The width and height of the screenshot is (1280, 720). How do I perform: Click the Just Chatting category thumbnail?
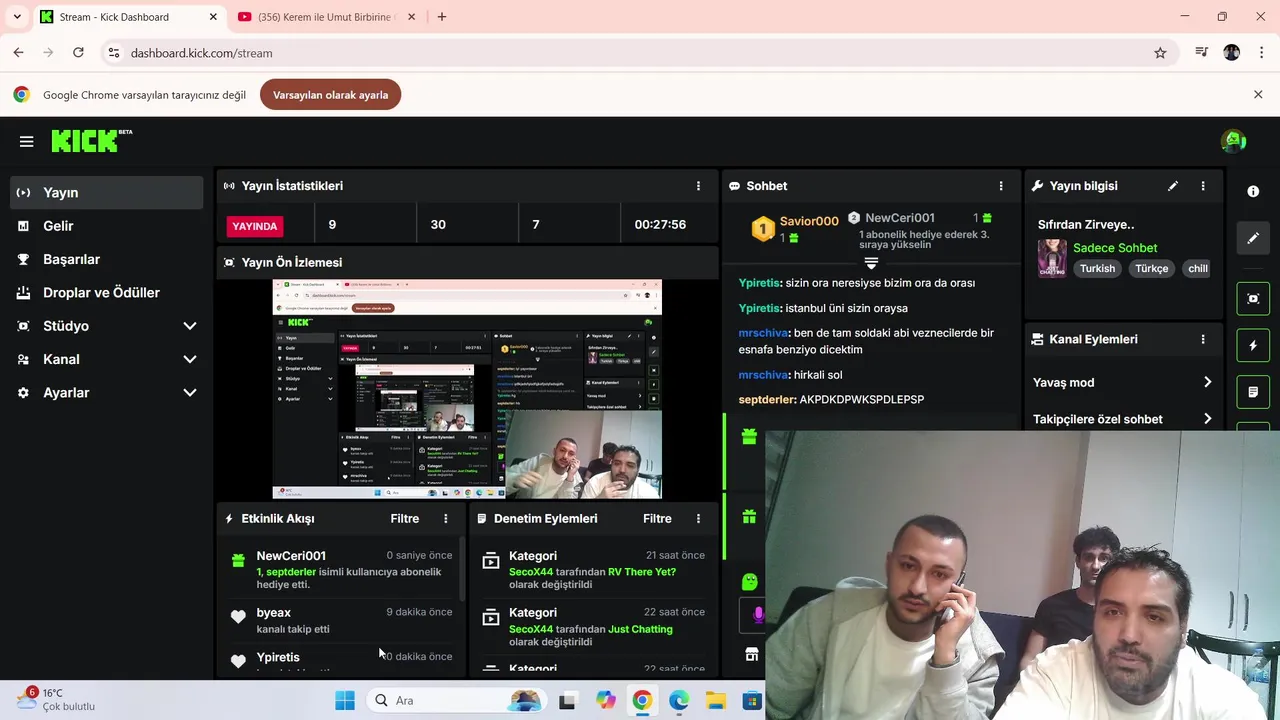1052,258
